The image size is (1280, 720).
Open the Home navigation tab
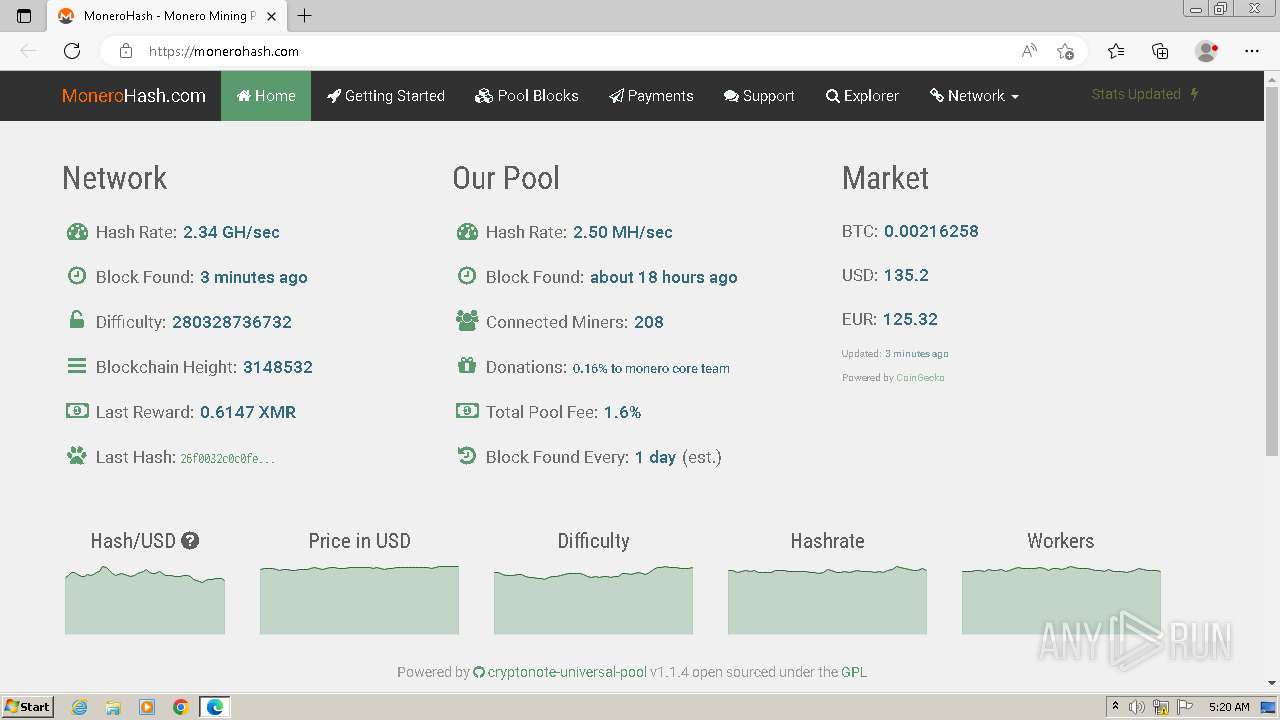coord(266,96)
